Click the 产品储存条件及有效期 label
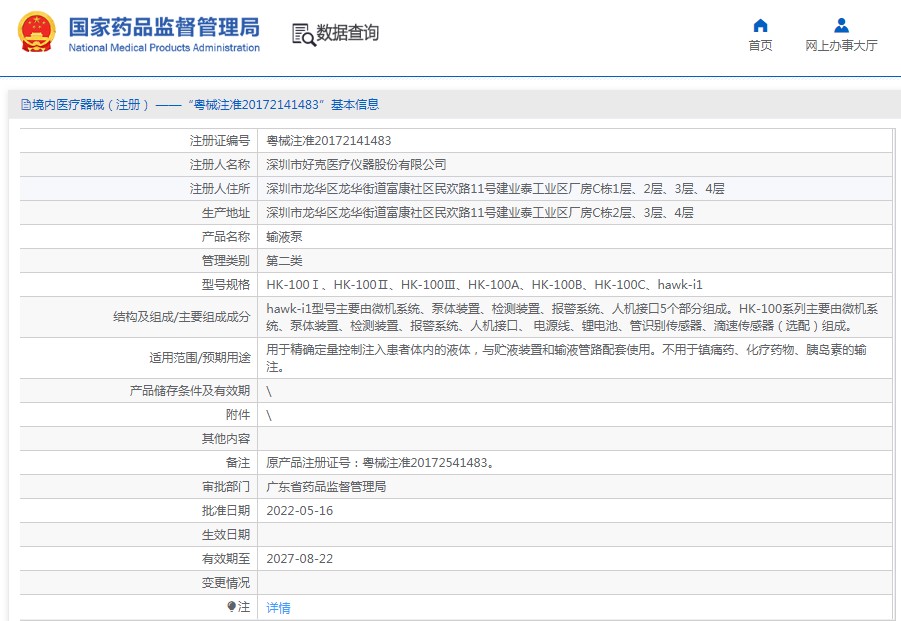This screenshot has height=621, width=901. point(190,391)
